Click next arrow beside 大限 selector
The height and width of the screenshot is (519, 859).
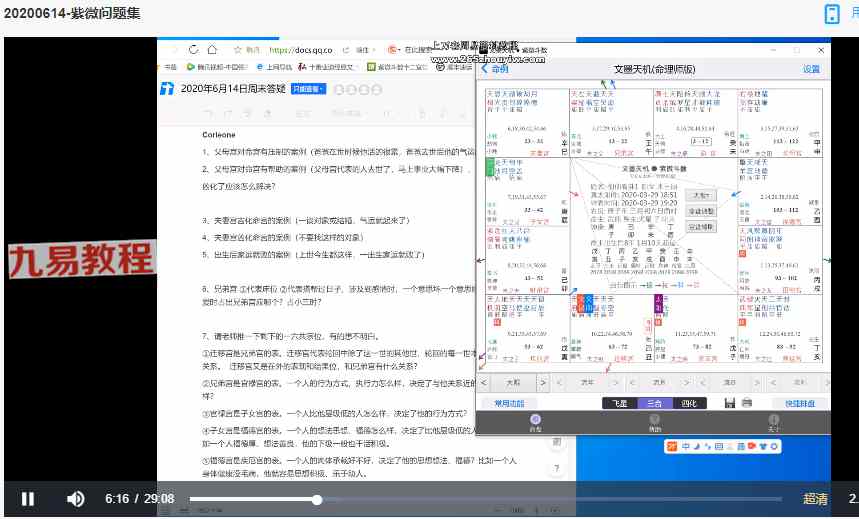pyautogui.click(x=543, y=382)
